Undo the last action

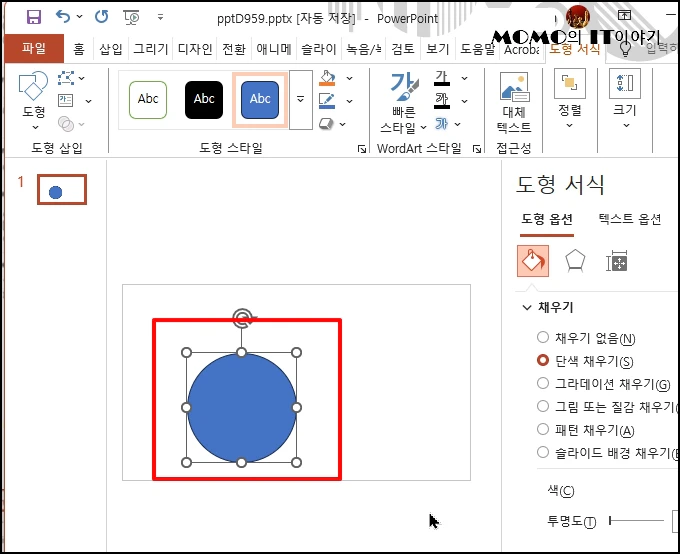pyautogui.click(x=63, y=17)
